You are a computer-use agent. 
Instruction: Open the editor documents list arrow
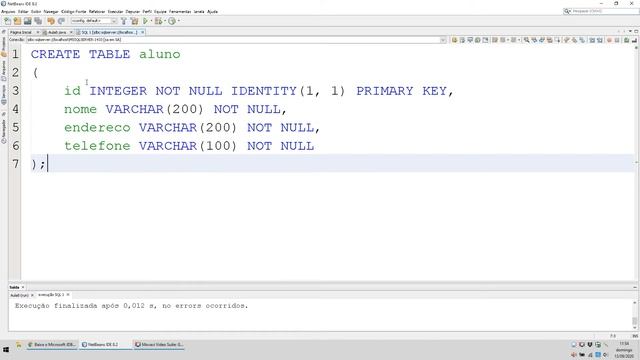click(x=631, y=31)
